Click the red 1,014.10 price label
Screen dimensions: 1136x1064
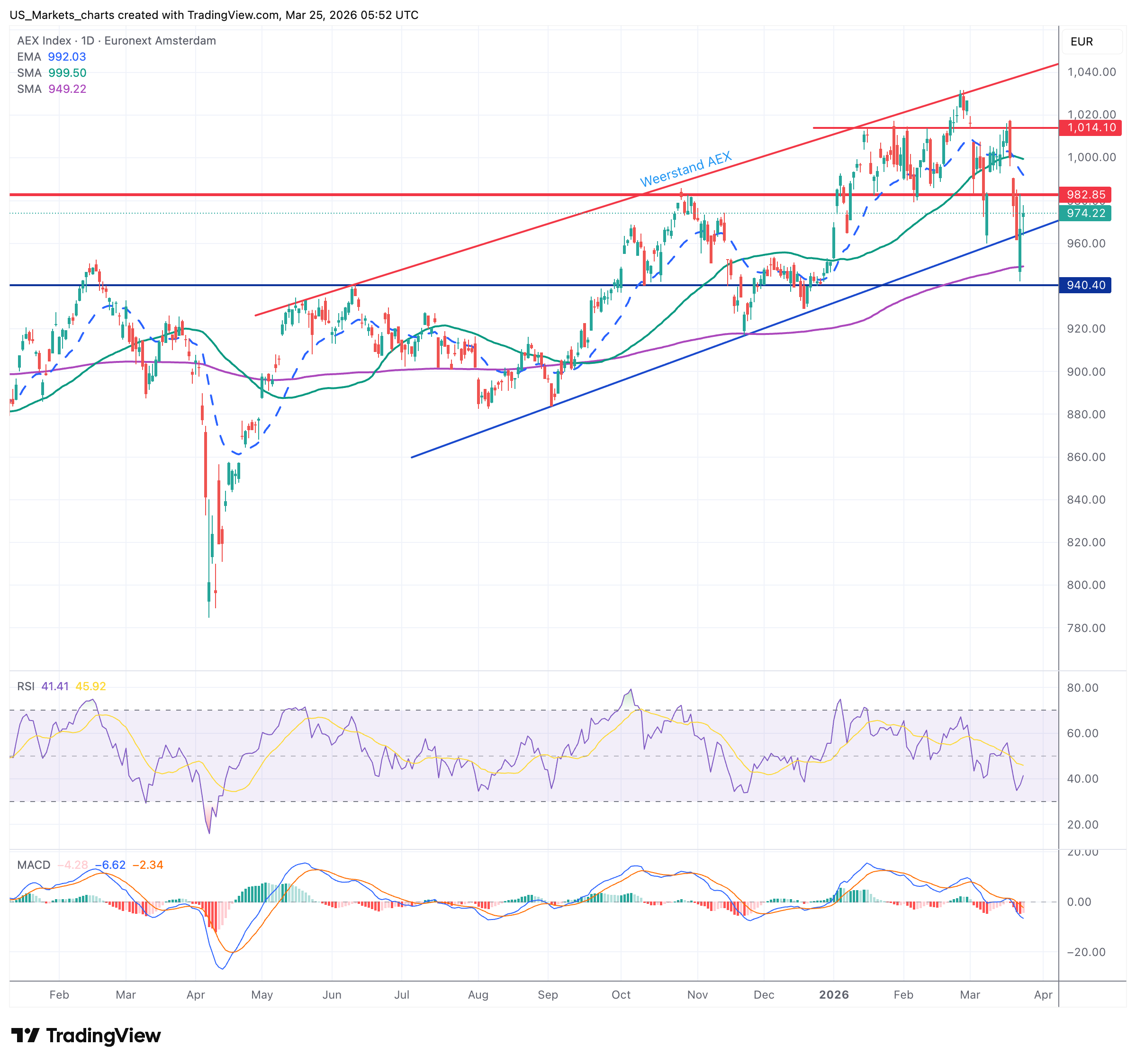1091,127
